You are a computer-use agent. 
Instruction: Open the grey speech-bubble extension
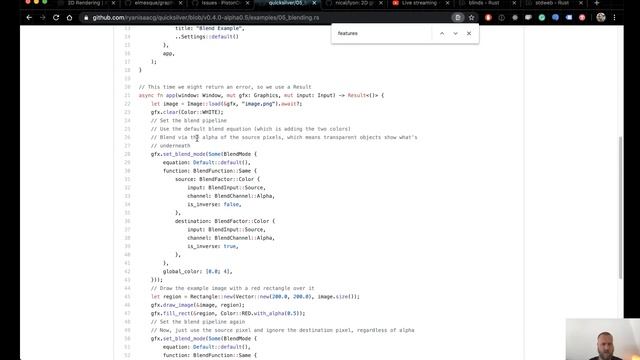528,18
